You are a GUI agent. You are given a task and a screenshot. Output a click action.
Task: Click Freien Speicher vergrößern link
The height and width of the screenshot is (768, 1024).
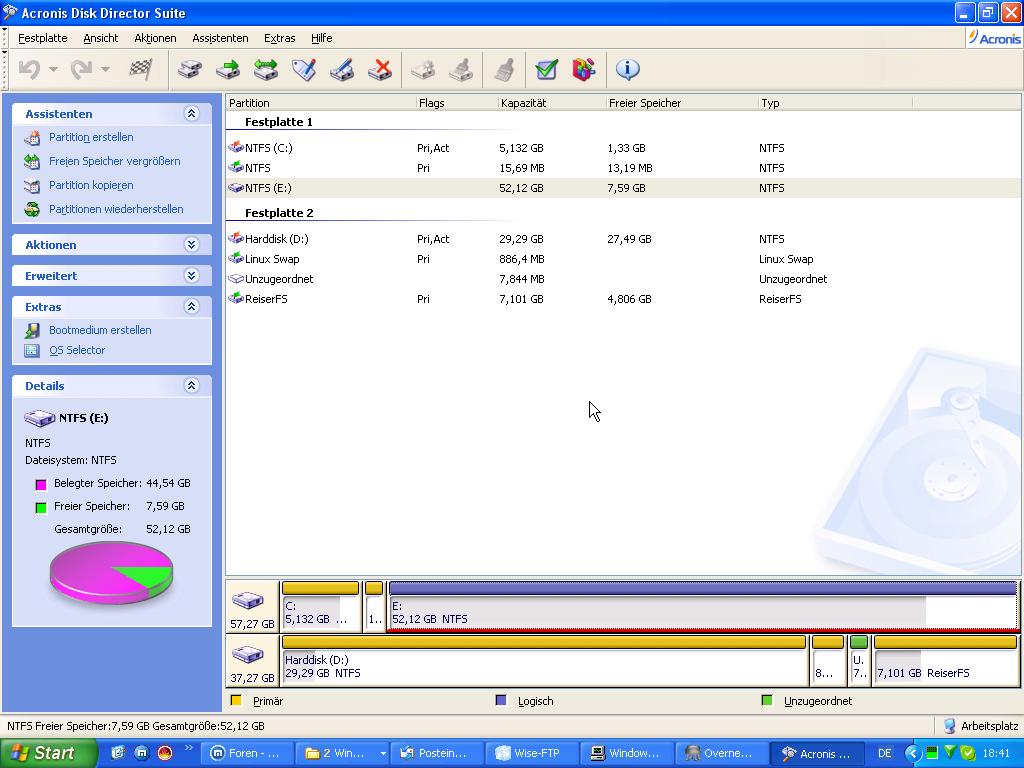114,161
